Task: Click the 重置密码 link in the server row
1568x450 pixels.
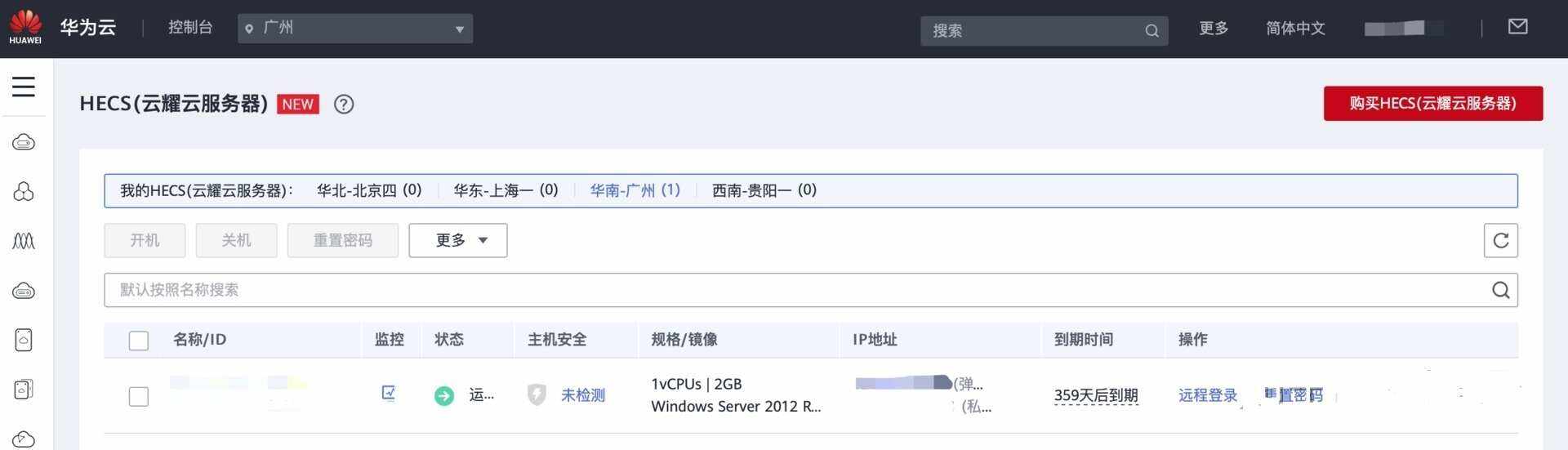Action: tap(1294, 396)
